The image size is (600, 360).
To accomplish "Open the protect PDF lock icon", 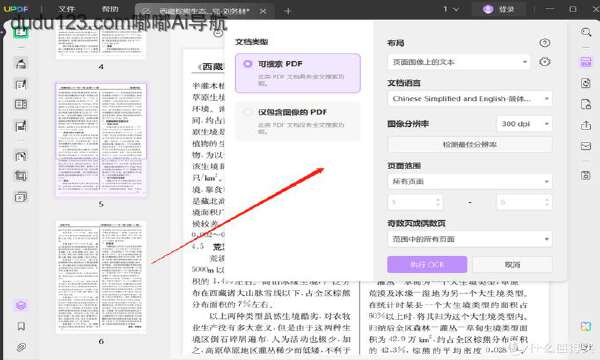I will [x=586, y=104].
